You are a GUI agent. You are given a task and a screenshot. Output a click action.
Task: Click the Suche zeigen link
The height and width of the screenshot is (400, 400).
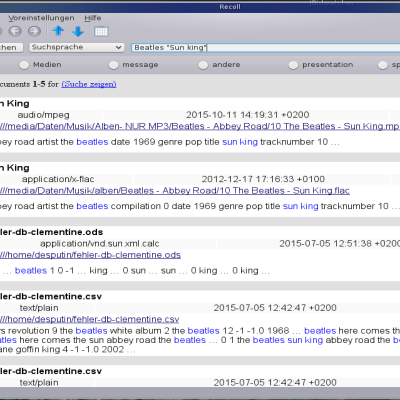(x=89, y=84)
